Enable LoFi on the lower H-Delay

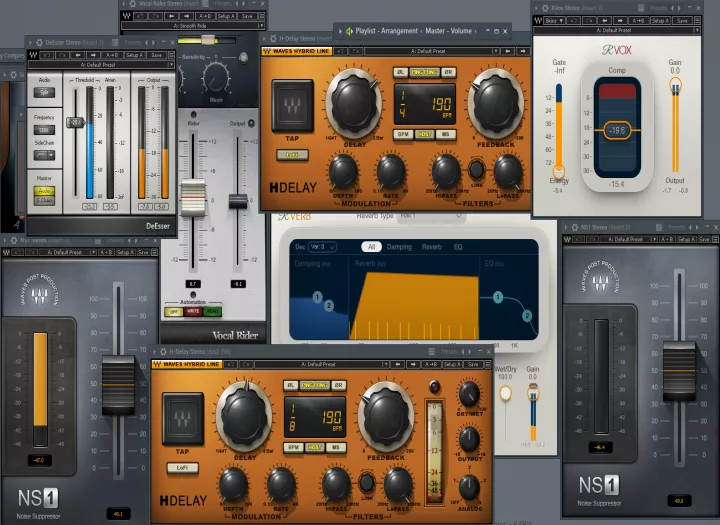[182, 468]
